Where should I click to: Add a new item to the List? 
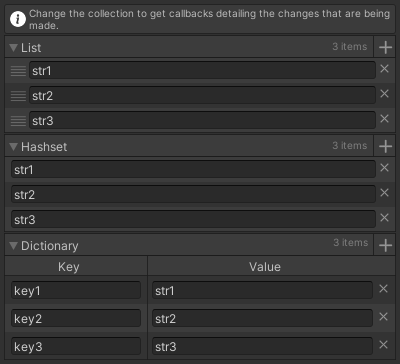(385, 47)
